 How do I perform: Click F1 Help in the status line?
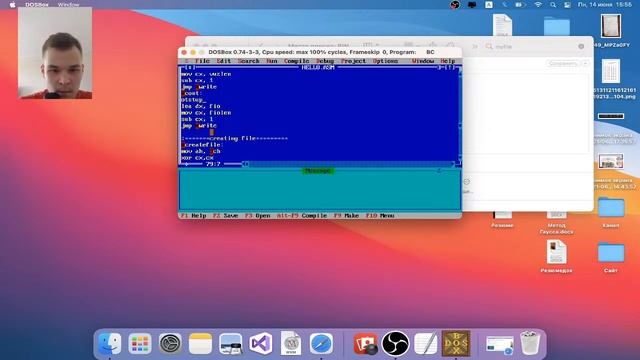pyautogui.click(x=193, y=216)
